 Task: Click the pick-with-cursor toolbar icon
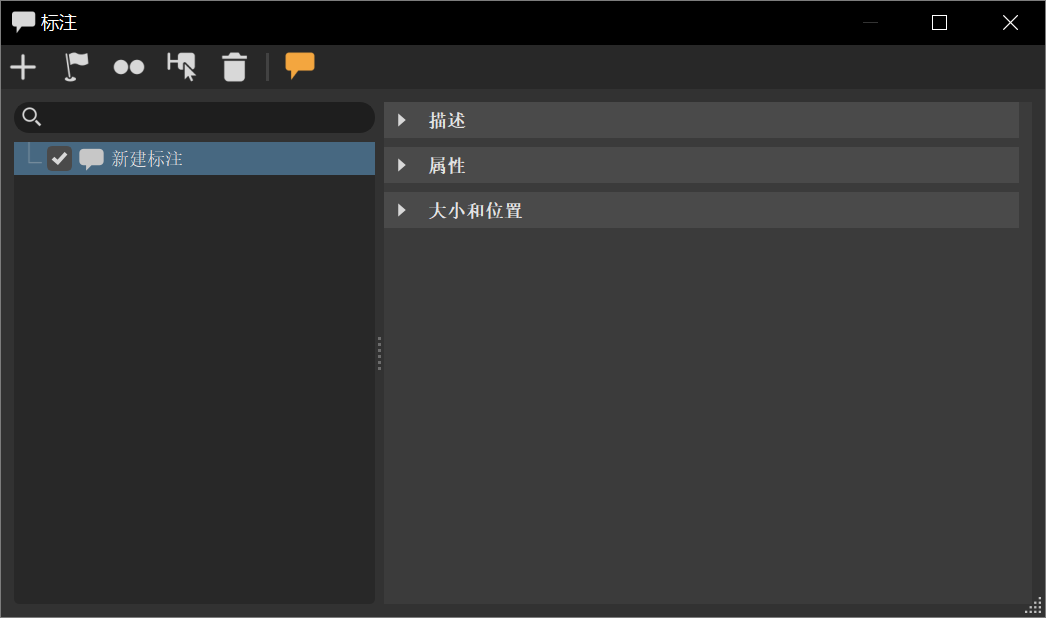point(181,67)
